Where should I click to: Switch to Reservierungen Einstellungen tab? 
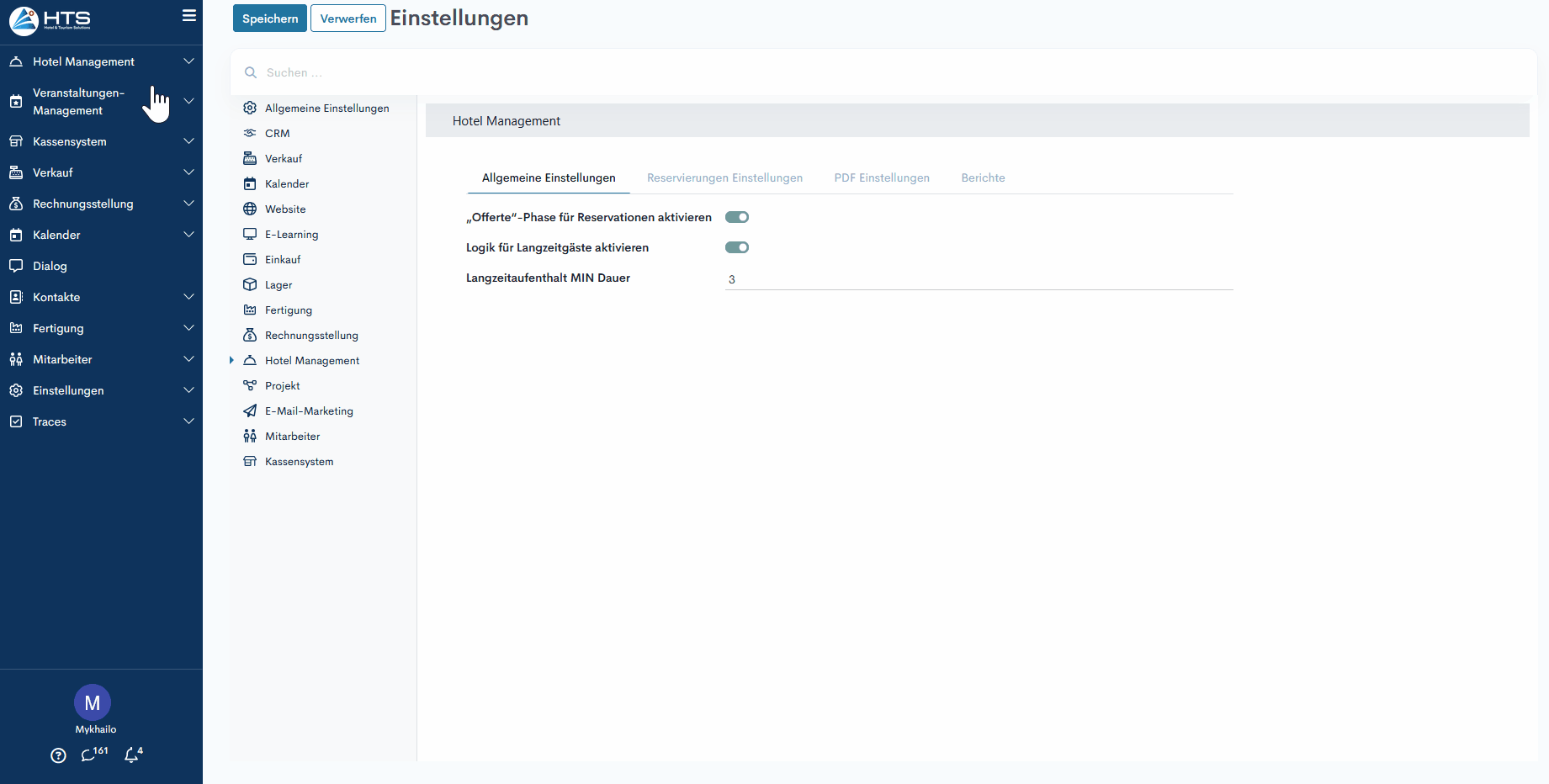point(724,178)
